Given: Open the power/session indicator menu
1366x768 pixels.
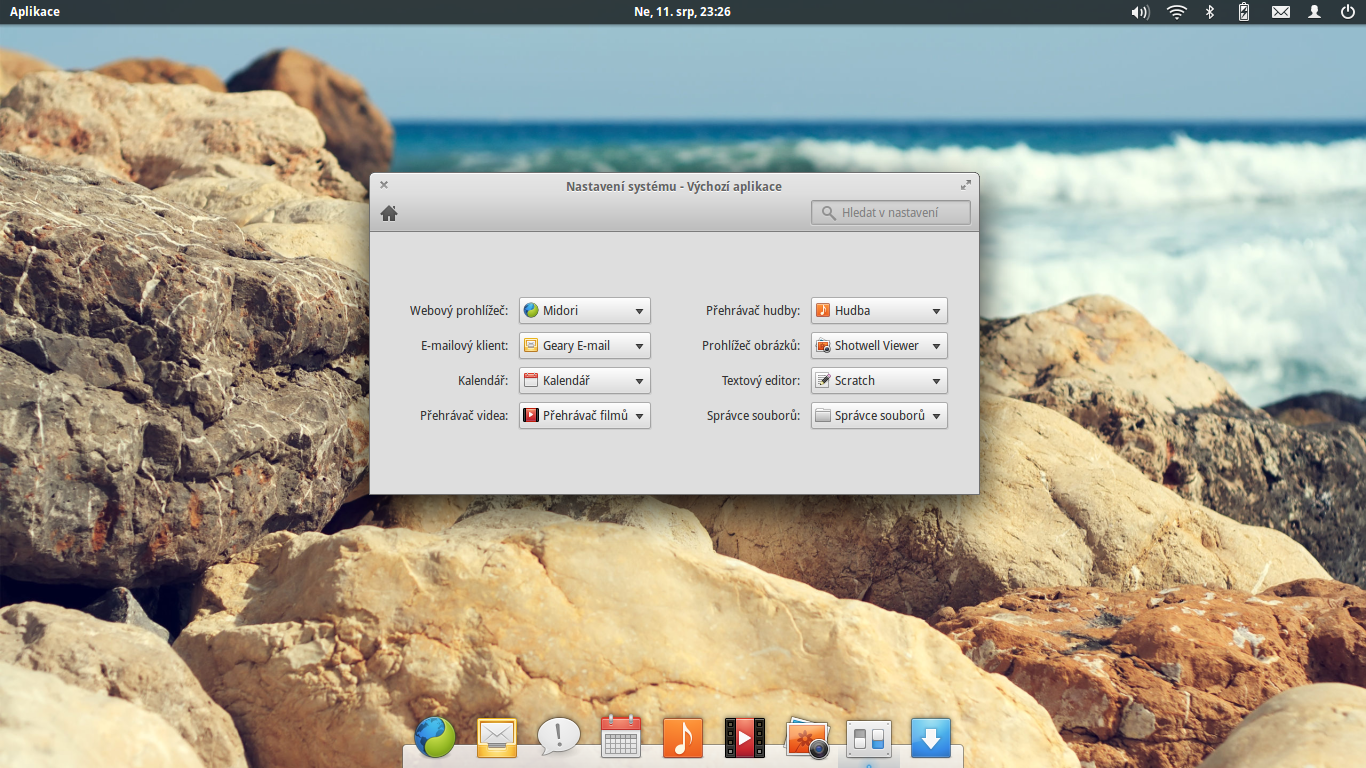Looking at the screenshot, I should [1349, 12].
